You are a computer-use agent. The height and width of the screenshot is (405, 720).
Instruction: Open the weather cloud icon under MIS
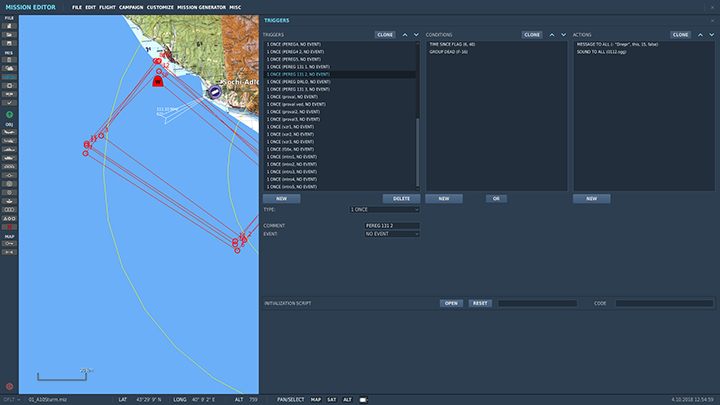9,67
